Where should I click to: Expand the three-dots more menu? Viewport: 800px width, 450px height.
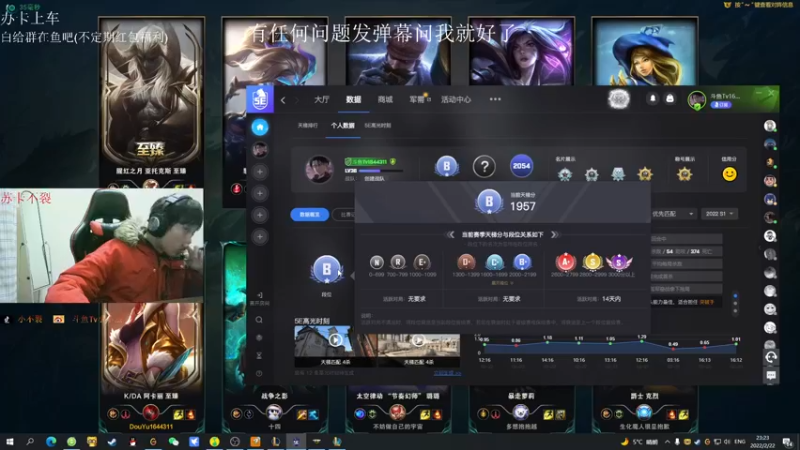(x=495, y=99)
